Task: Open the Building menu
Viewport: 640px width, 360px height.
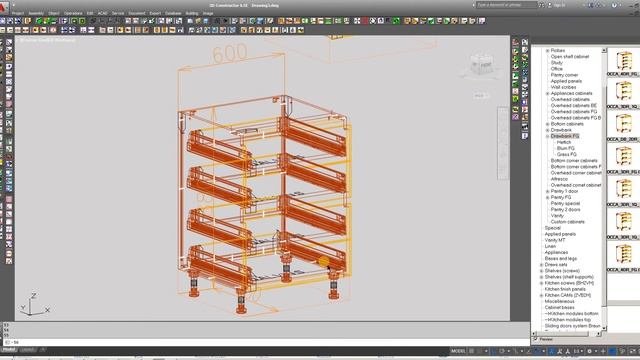Action: [x=192, y=13]
